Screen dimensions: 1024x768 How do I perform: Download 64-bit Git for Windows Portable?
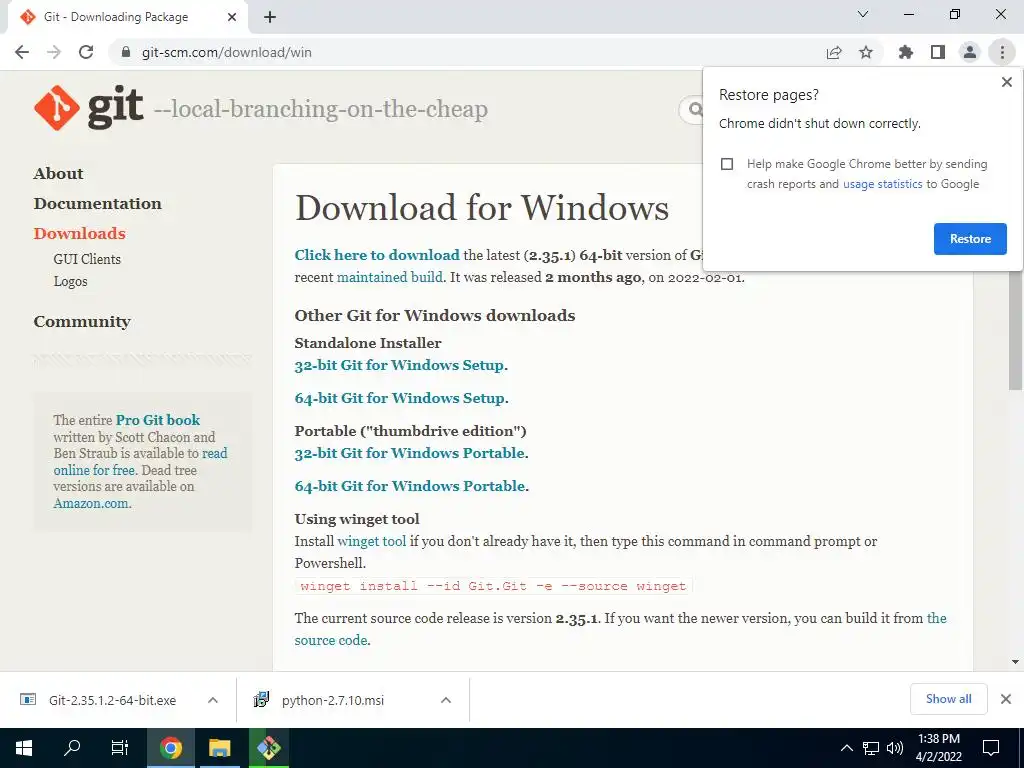coord(409,487)
